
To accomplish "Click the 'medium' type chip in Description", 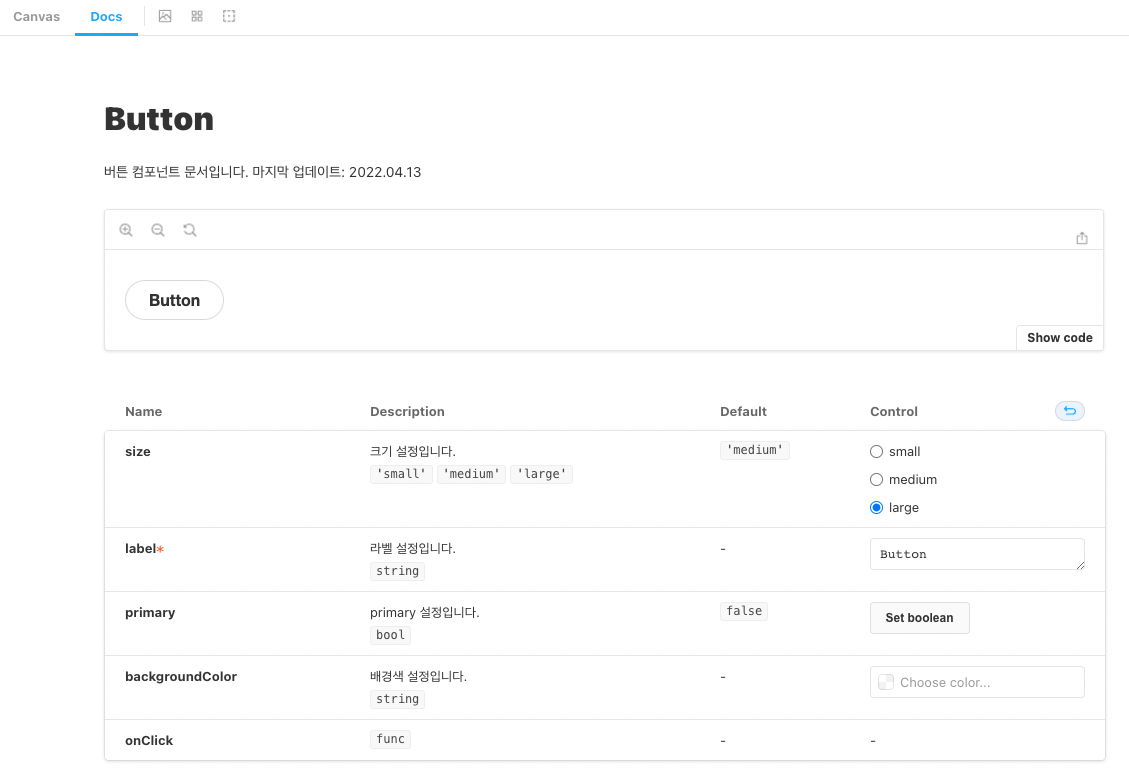I will (x=472, y=474).
